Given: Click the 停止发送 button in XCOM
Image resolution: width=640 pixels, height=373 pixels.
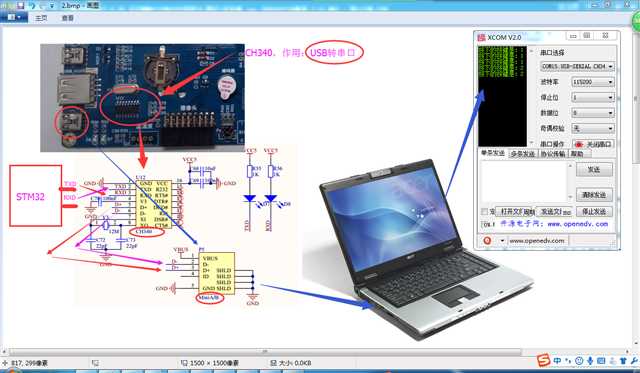Looking at the screenshot, I should 594,211.
